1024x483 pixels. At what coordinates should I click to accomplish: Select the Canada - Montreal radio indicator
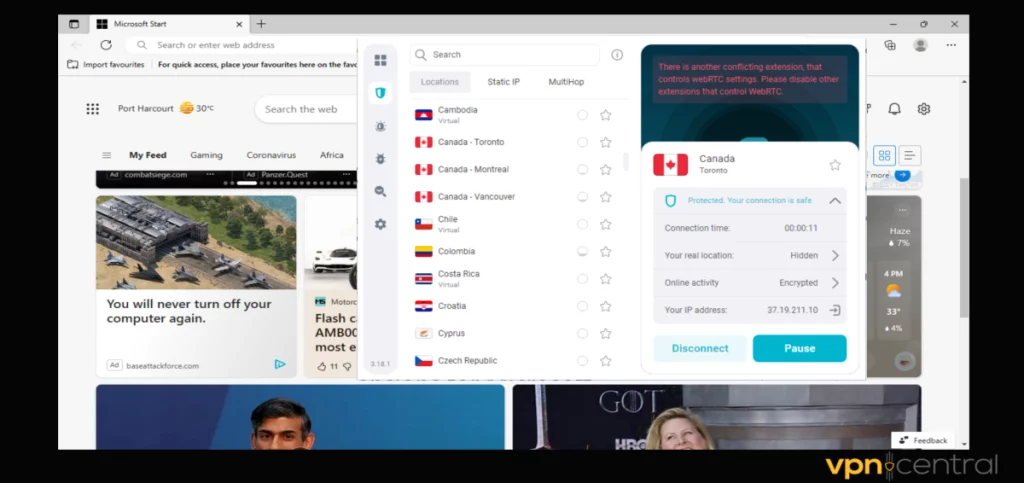click(582, 170)
